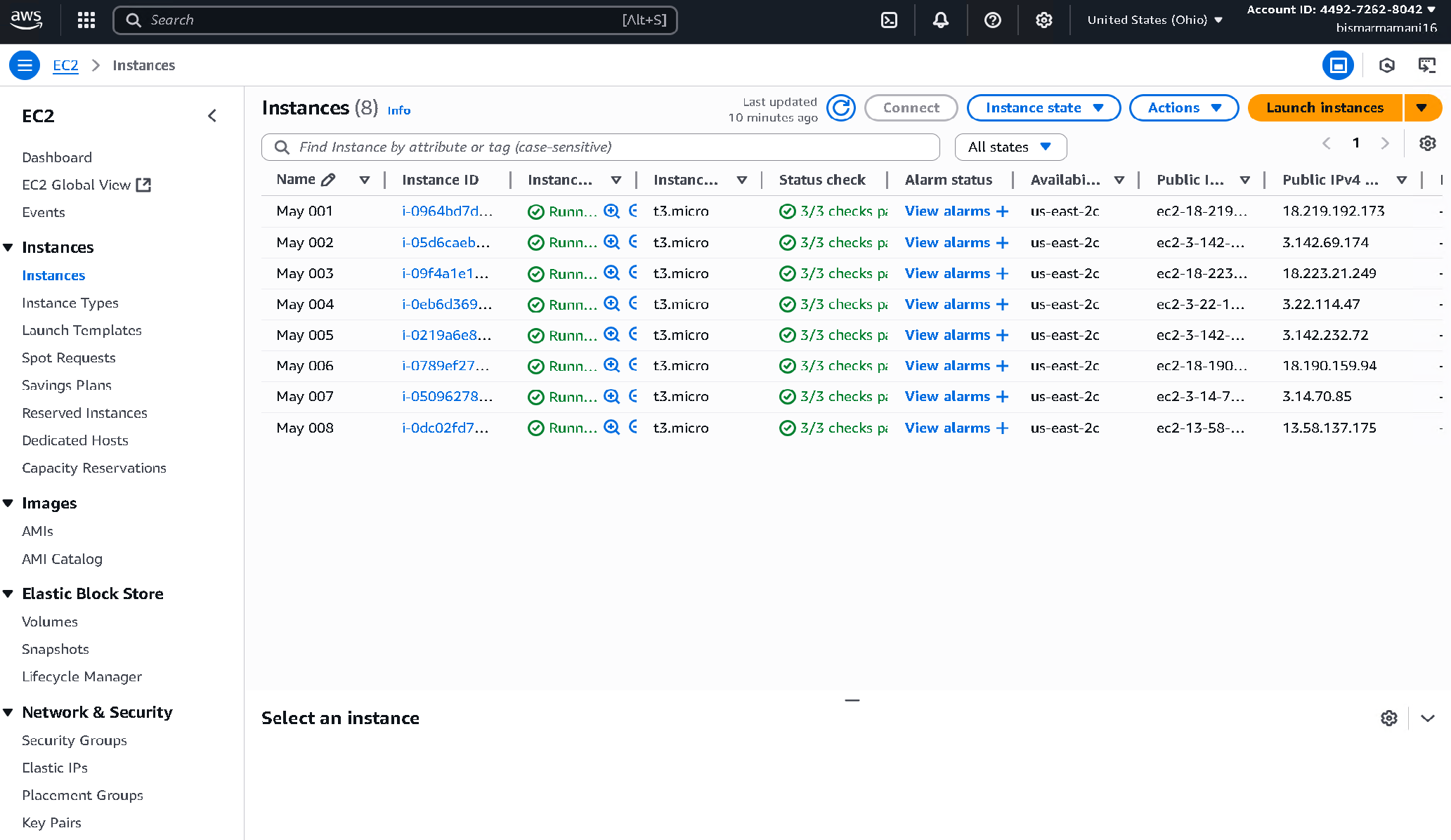Click the top Search input box
The image size is (1451, 840).
[395, 20]
